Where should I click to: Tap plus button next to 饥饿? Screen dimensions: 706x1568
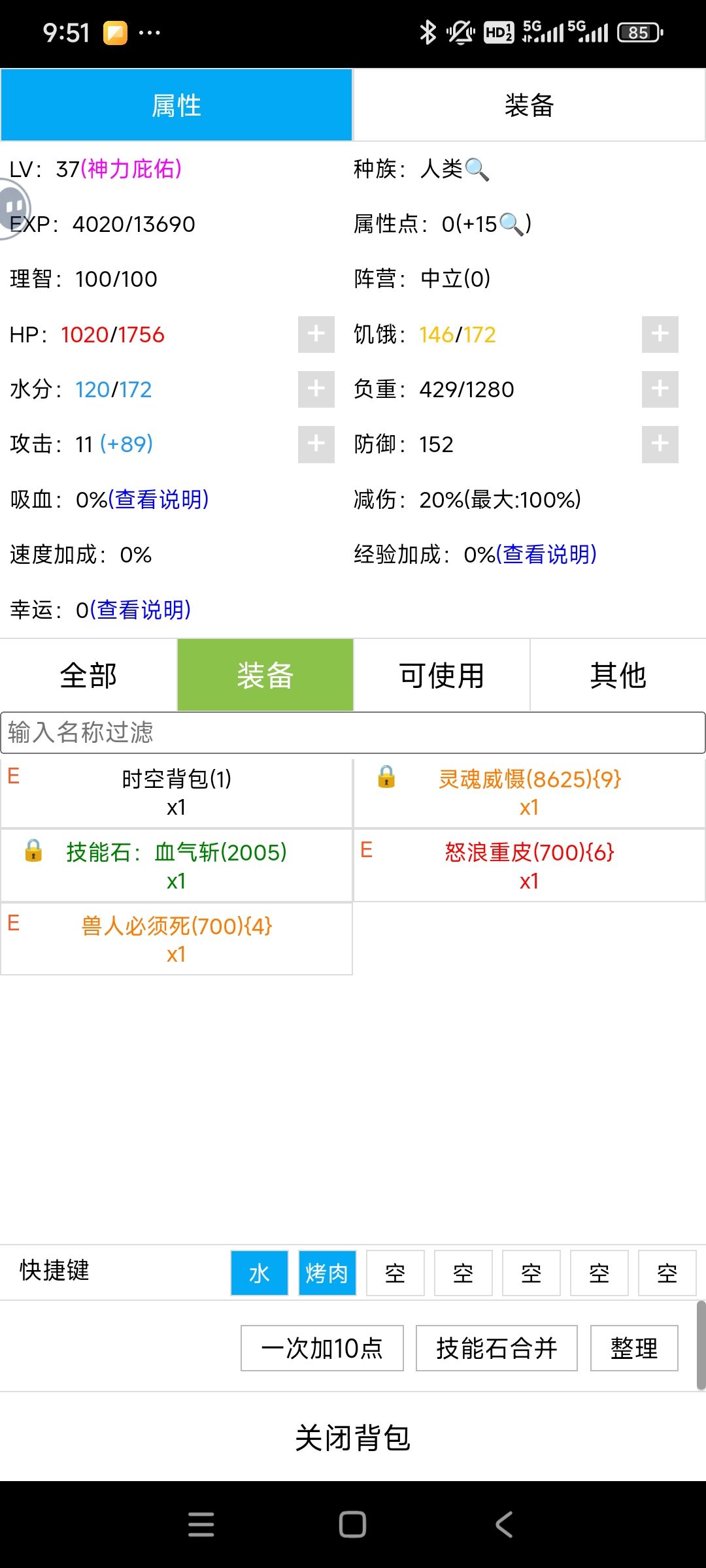[x=660, y=335]
